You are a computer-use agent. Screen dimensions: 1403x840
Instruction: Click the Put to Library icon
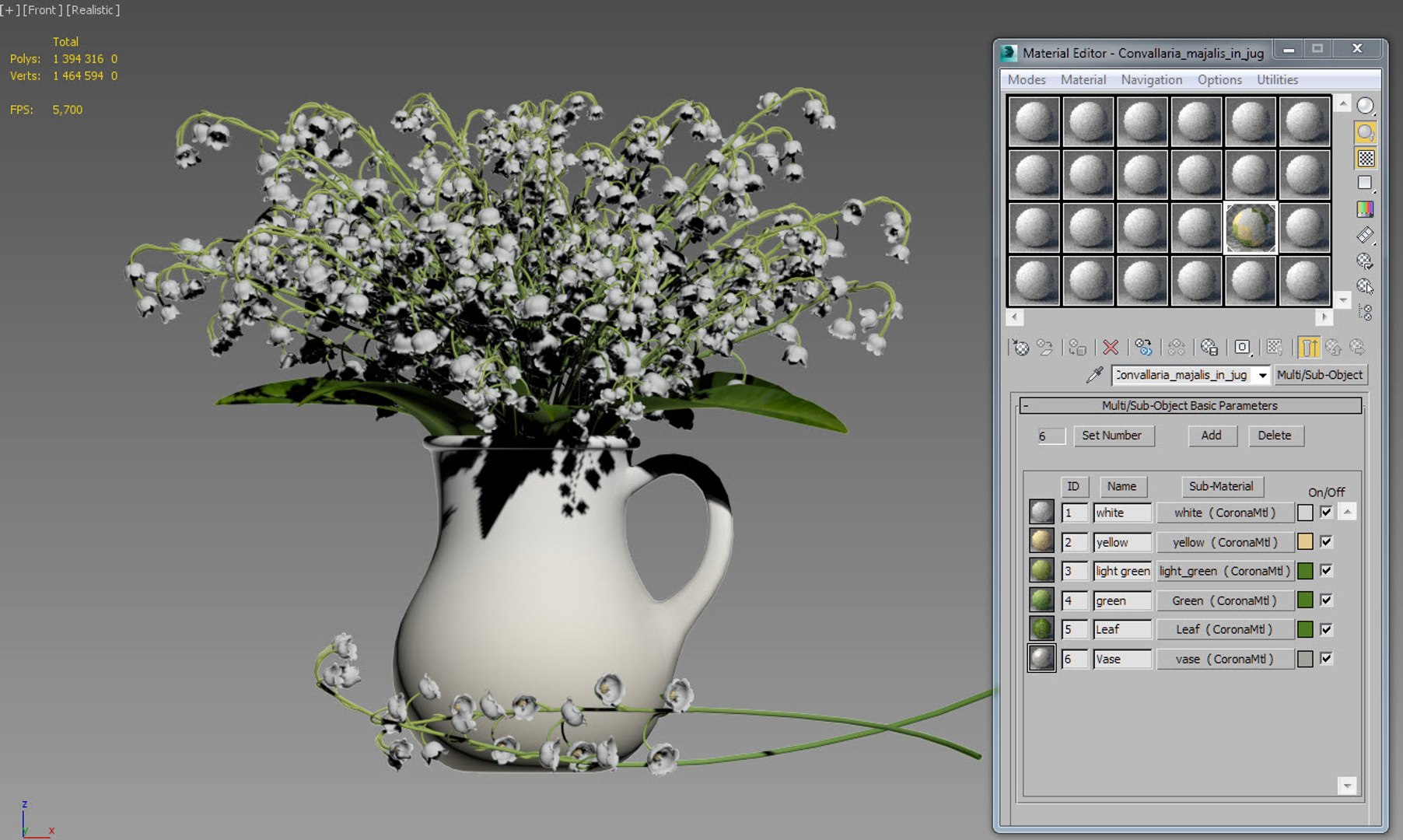point(1209,348)
